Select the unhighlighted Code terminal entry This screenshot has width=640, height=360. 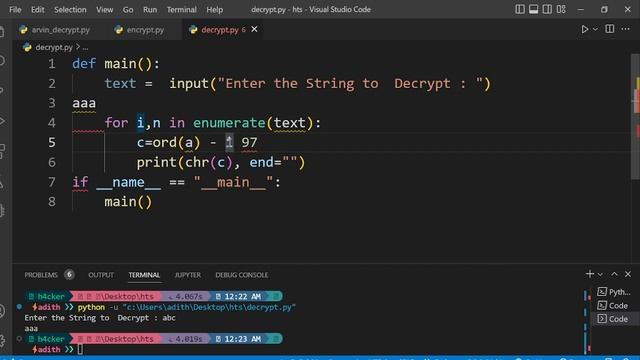coord(614,305)
